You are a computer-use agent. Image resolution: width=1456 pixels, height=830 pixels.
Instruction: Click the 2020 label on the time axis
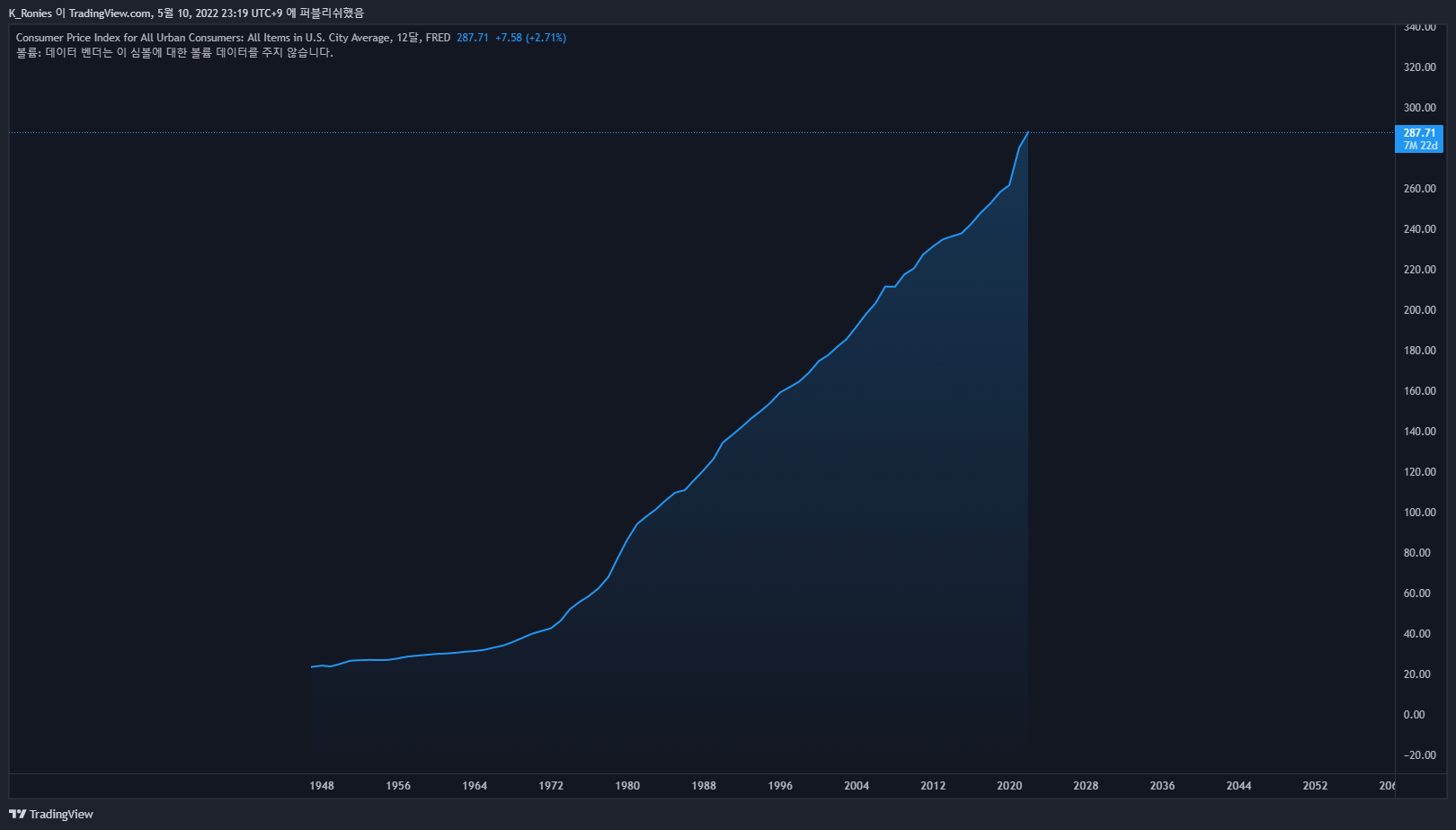1009,786
